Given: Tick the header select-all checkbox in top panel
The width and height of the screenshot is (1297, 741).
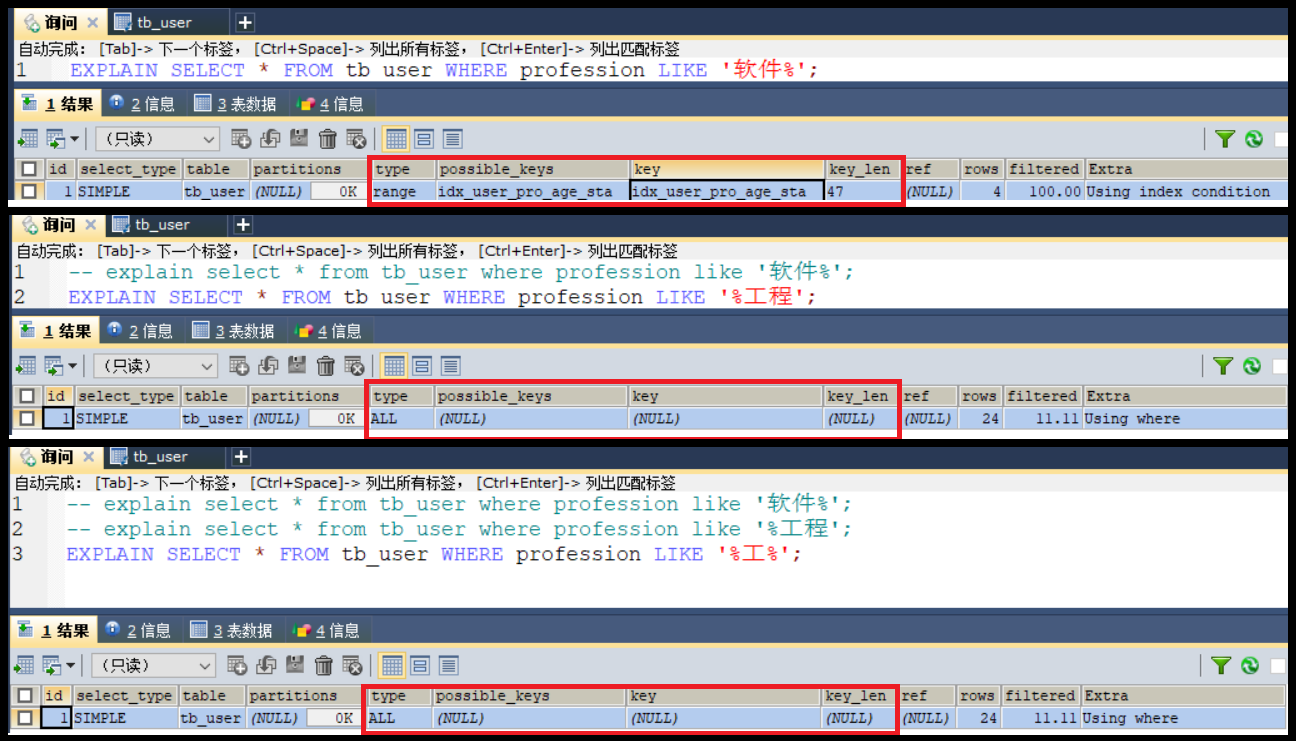Looking at the screenshot, I should [29, 169].
